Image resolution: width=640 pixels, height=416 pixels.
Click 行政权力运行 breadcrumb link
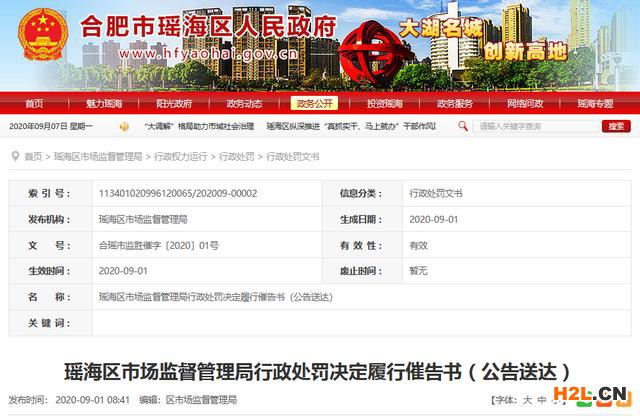pyautogui.click(x=181, y=157)
